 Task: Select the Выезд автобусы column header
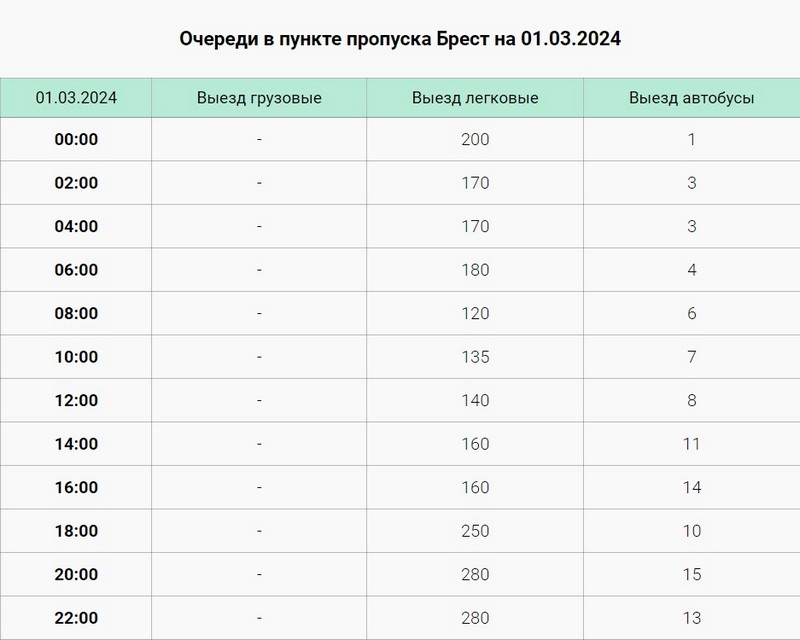691,98
